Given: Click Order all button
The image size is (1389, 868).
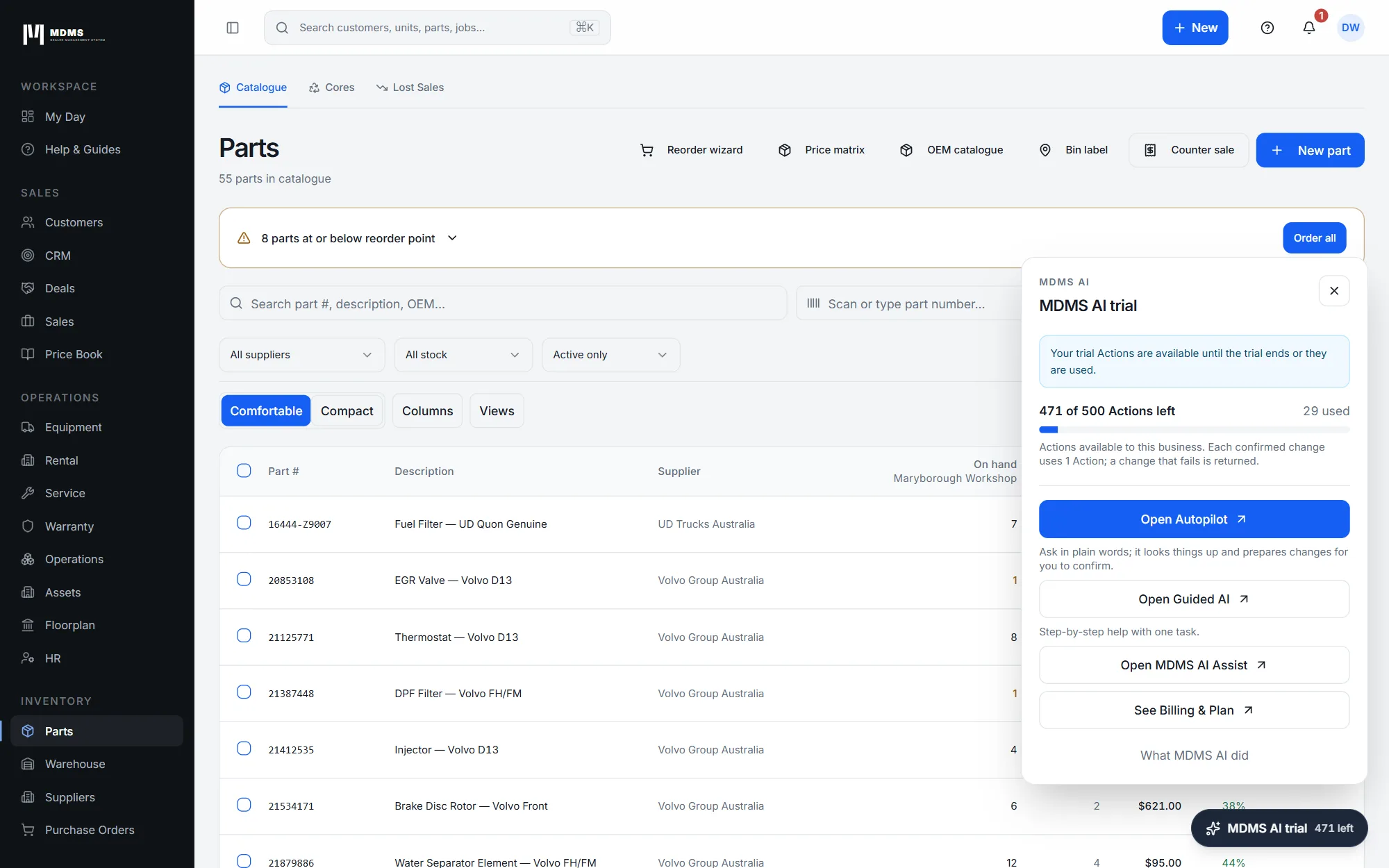Looking at the screenshot, I should click(x=1314, y=238).
